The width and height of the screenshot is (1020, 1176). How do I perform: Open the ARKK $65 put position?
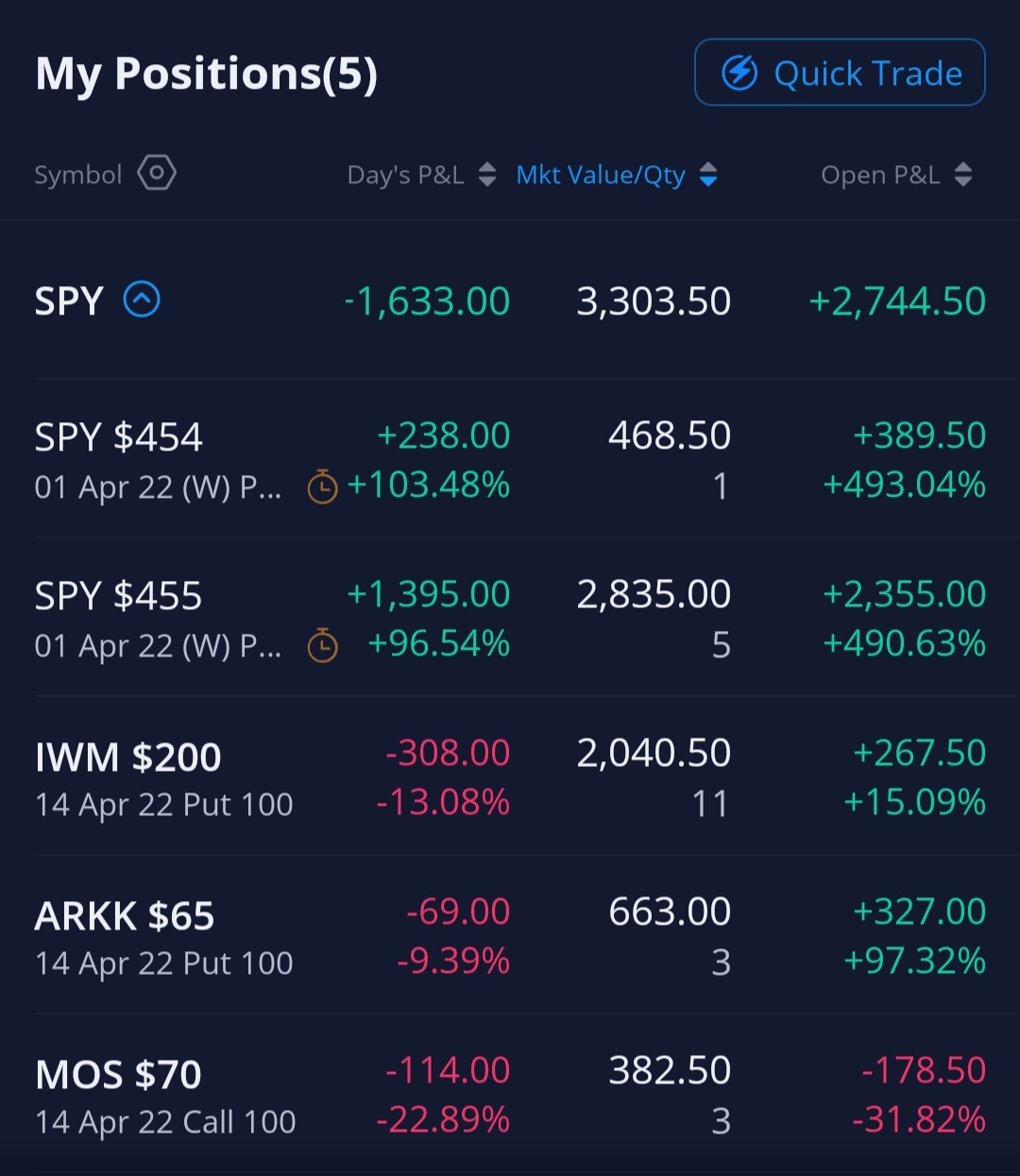tap(510, 936)
